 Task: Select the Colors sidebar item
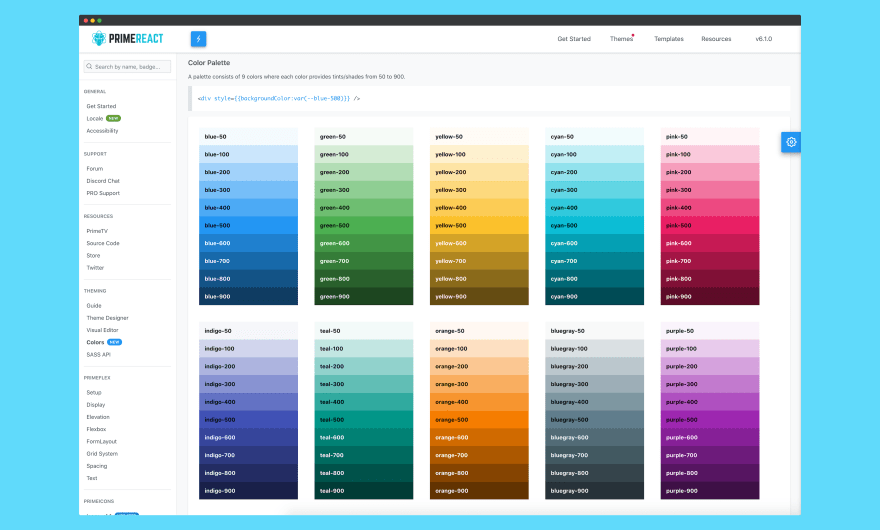click(x=95, y=342)
